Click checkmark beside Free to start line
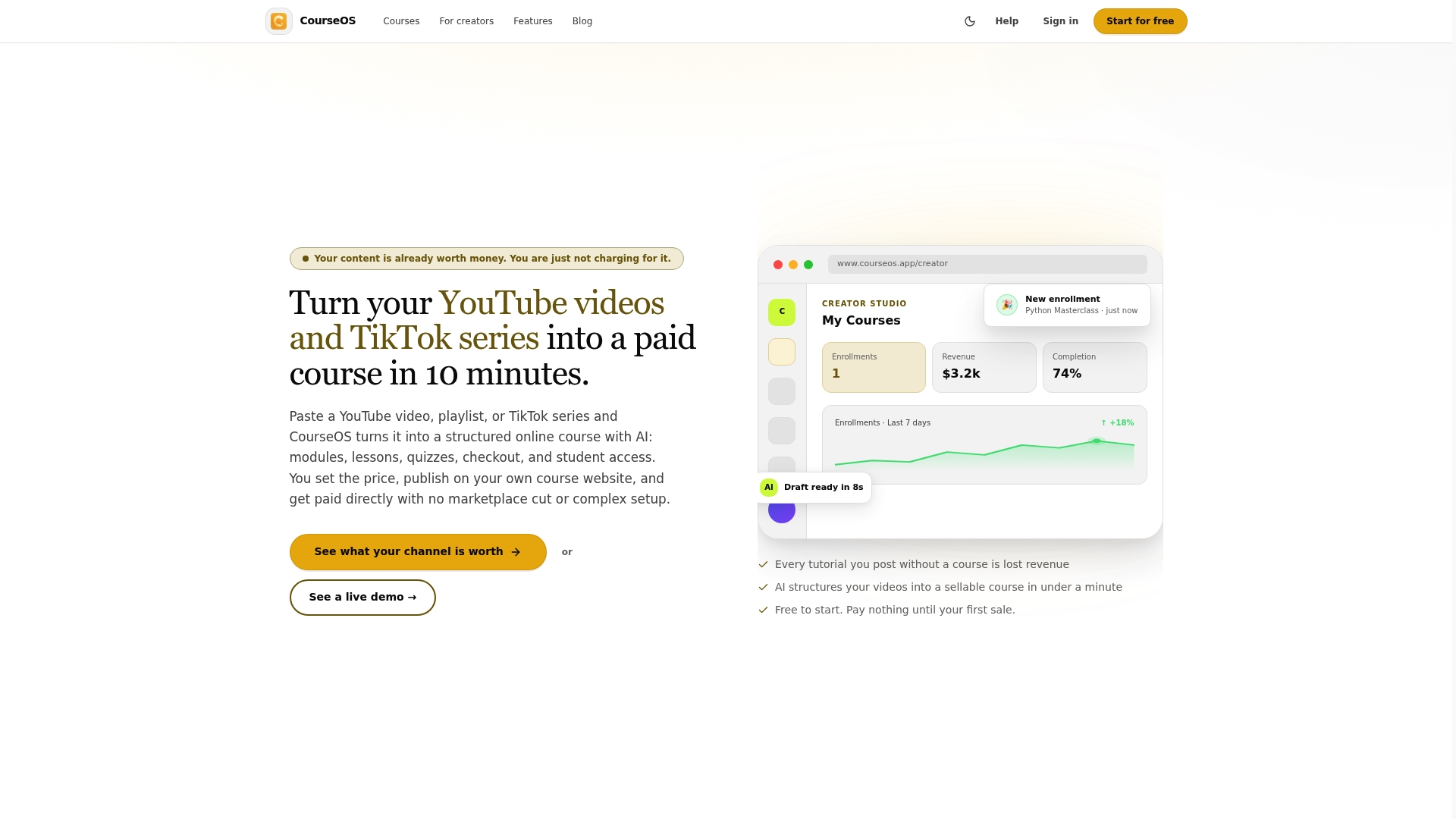Screen dimensions: 1456x819 (x=763, y=610)
